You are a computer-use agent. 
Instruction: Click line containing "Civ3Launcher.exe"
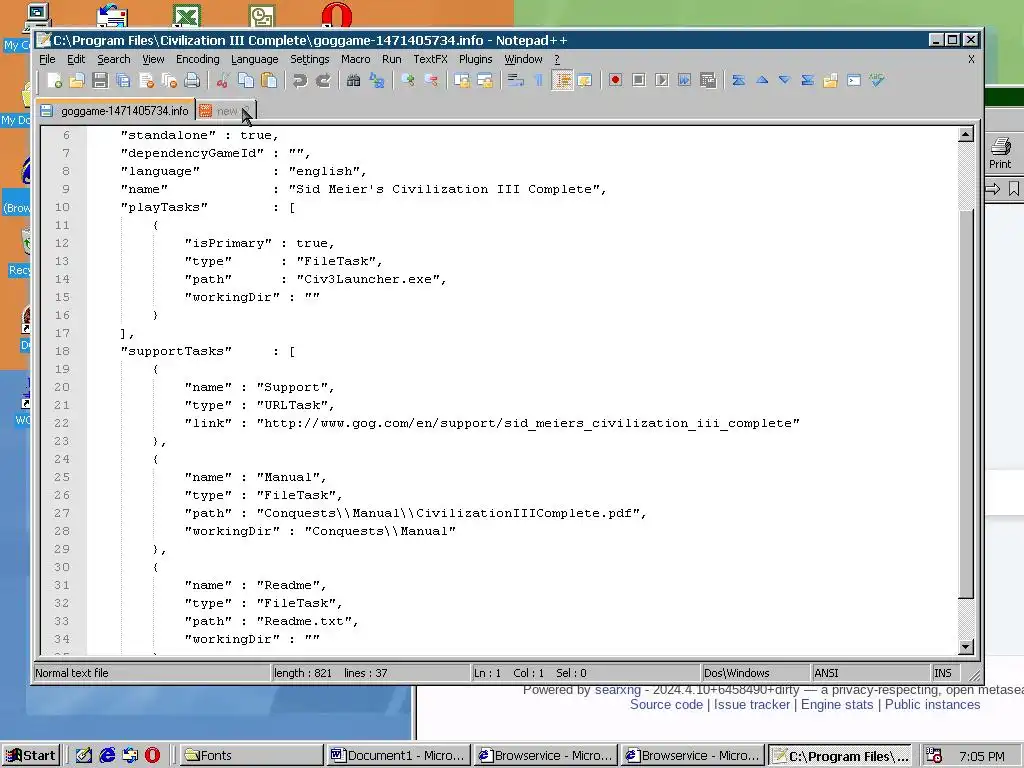point(315,280)
